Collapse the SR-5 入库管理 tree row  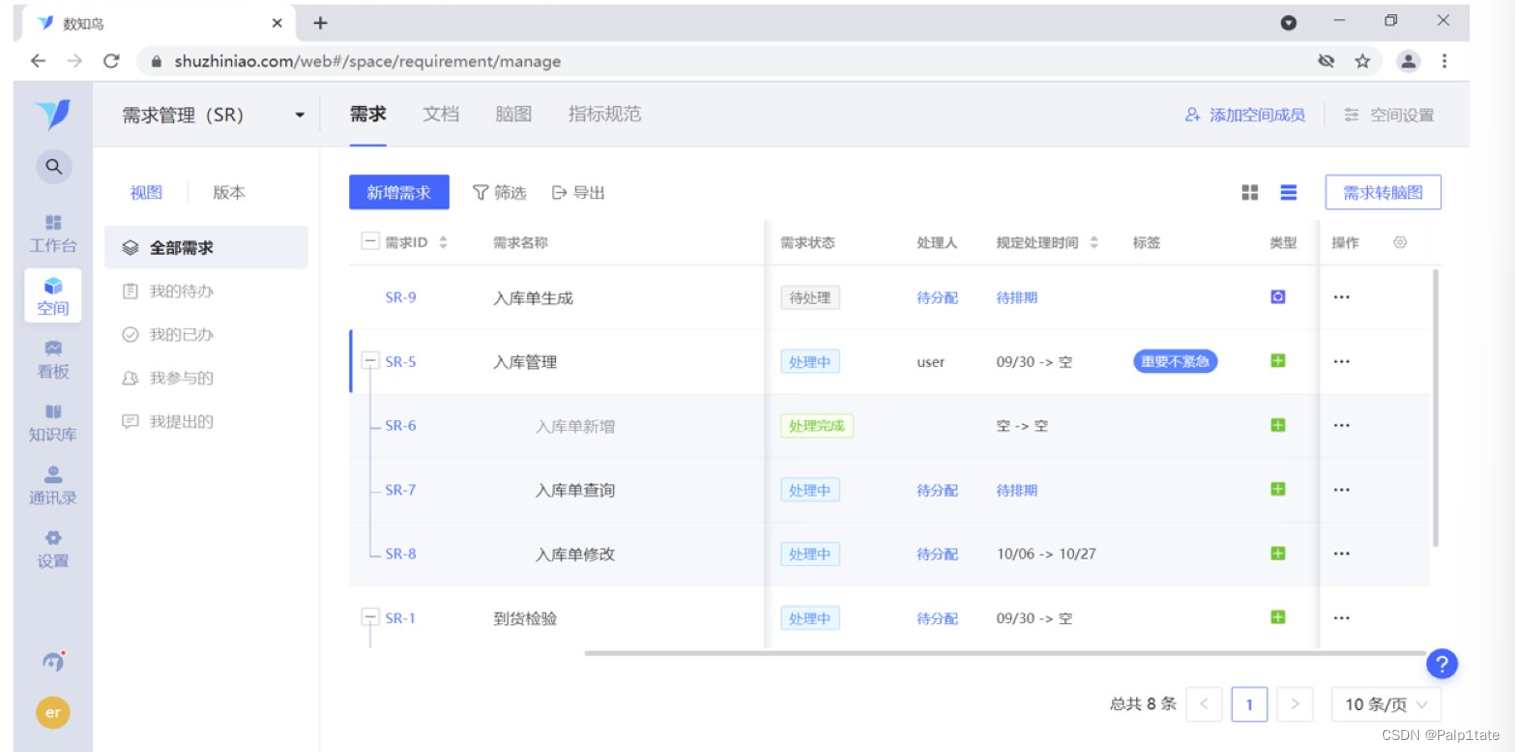tap(370, 361)
